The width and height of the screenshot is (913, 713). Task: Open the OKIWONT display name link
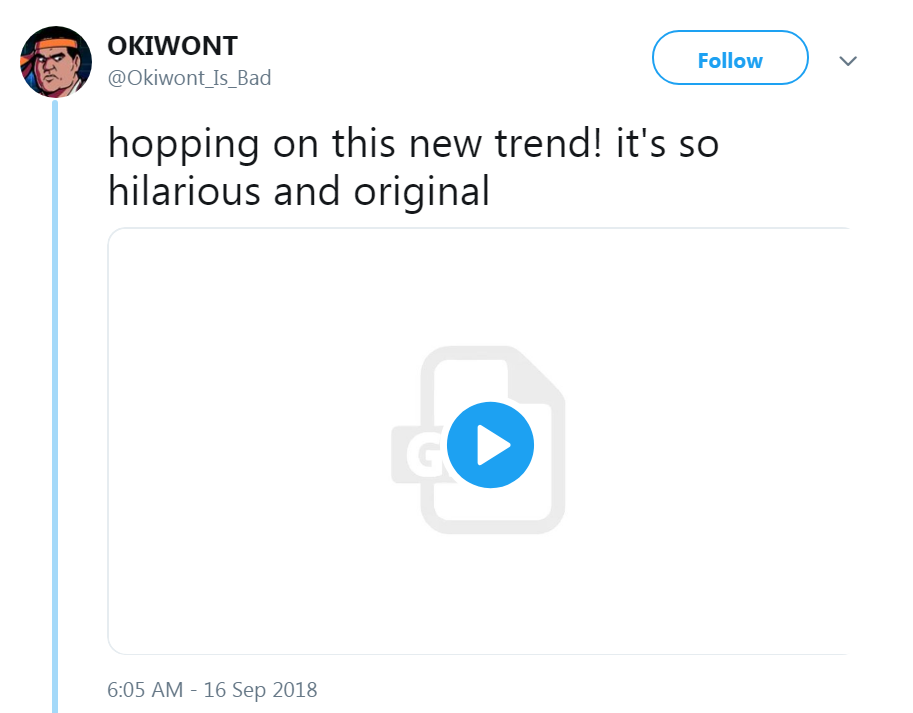tap(172, 46)
